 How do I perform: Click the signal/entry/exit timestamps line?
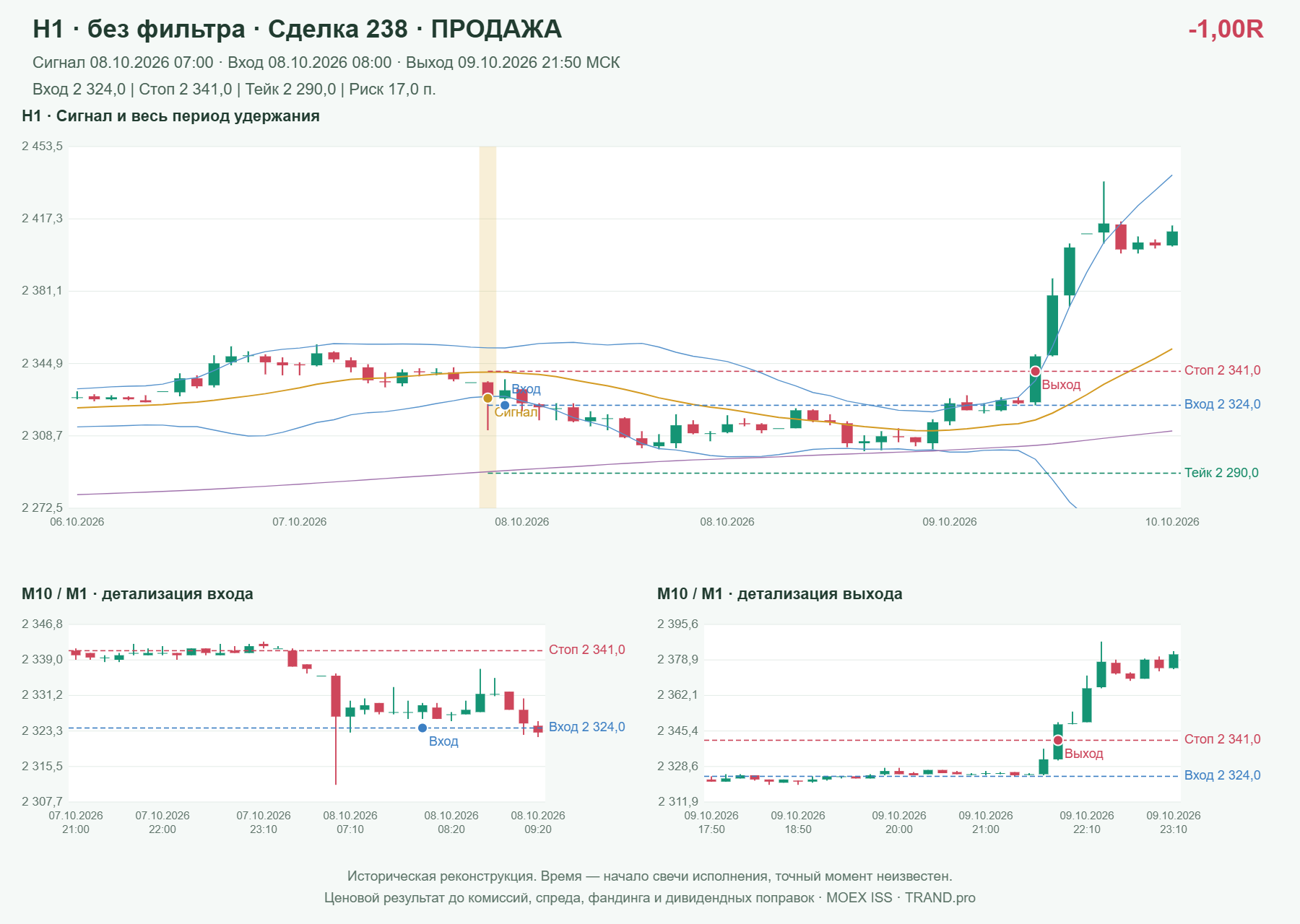[326, 63]
